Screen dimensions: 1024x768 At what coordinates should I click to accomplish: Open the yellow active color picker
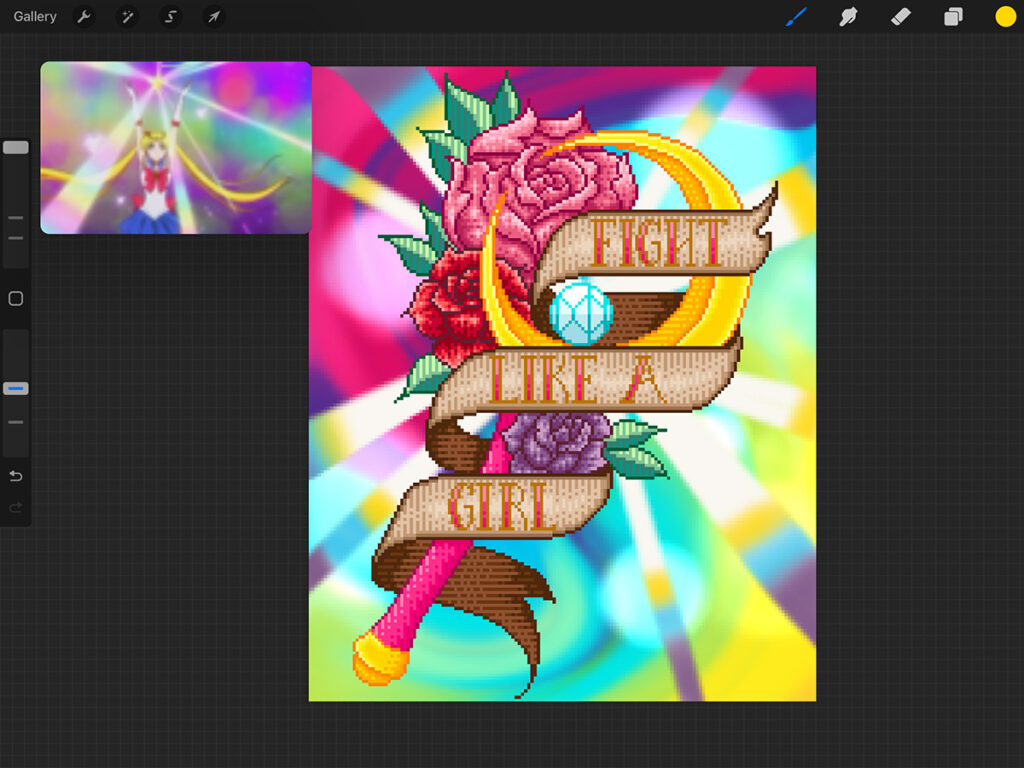tap(1005, 16)
